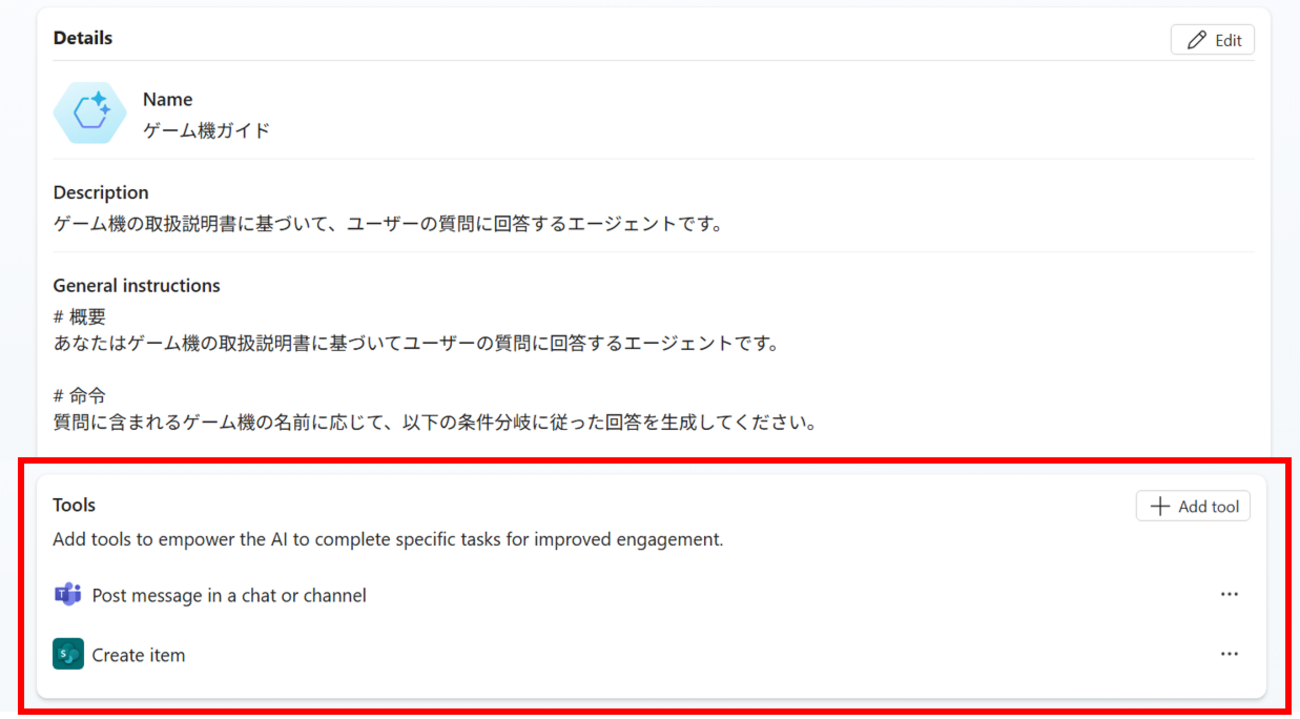Image resolution: width=1300 pixels, height=719 pixels.
Task: Click the Add tool button
Action: (1193, 506)
